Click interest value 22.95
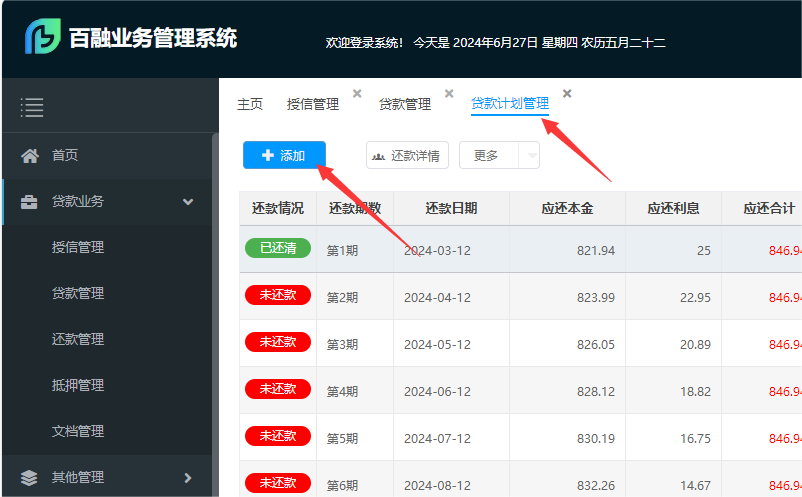Viewport: 802px width, 497px height. tap(695, 298)
